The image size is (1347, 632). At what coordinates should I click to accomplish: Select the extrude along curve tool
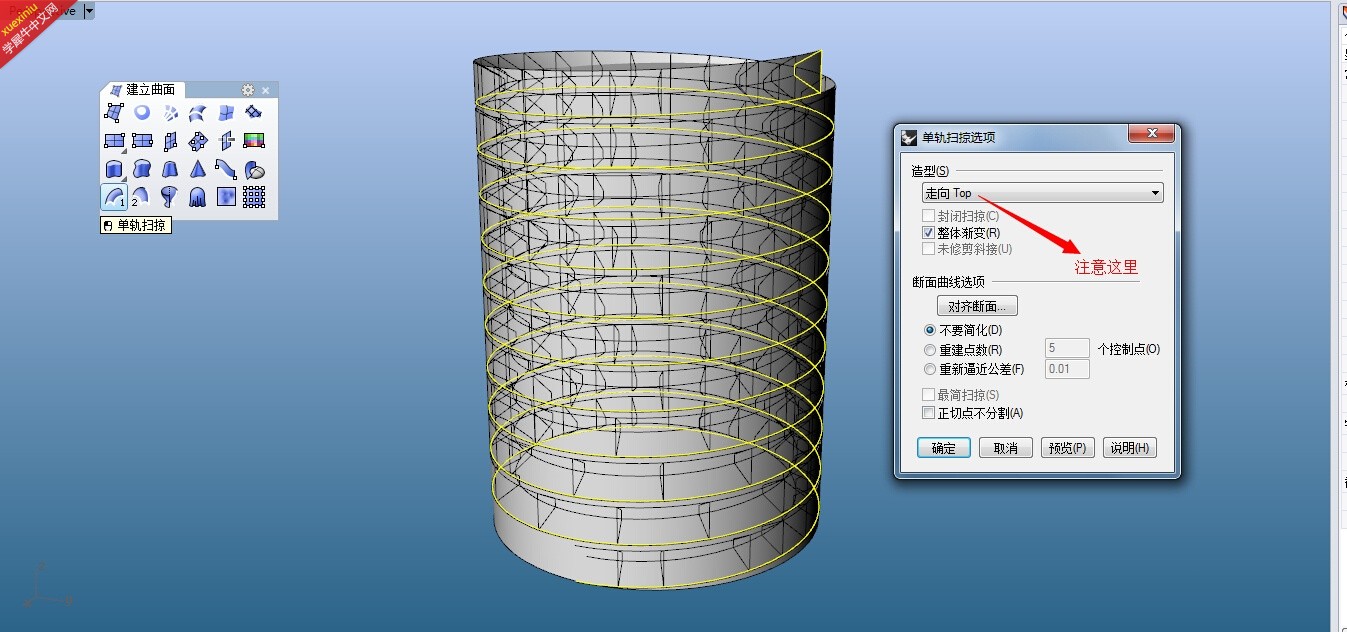142,169
